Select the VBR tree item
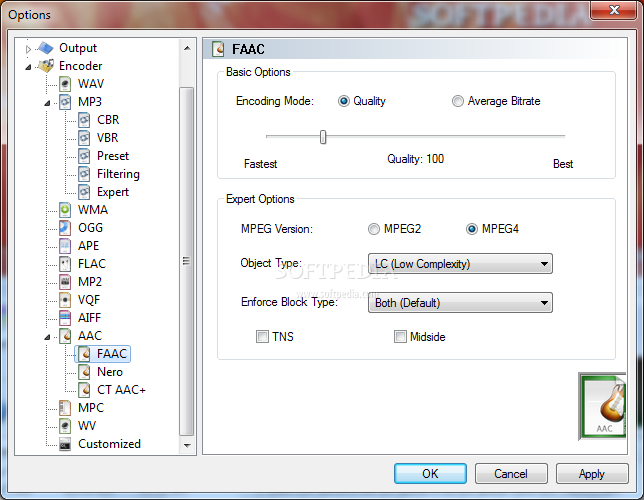 (x=108, y=138)
